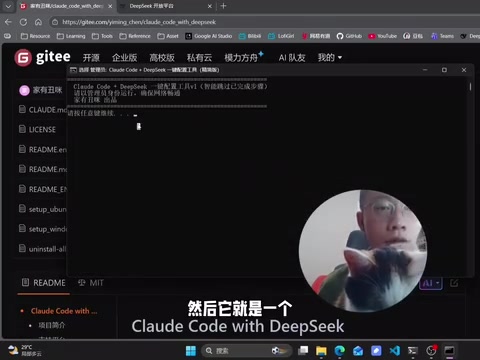480x360 pixels.
Task: Click the console window title bar icon
Action: point(73,70)
